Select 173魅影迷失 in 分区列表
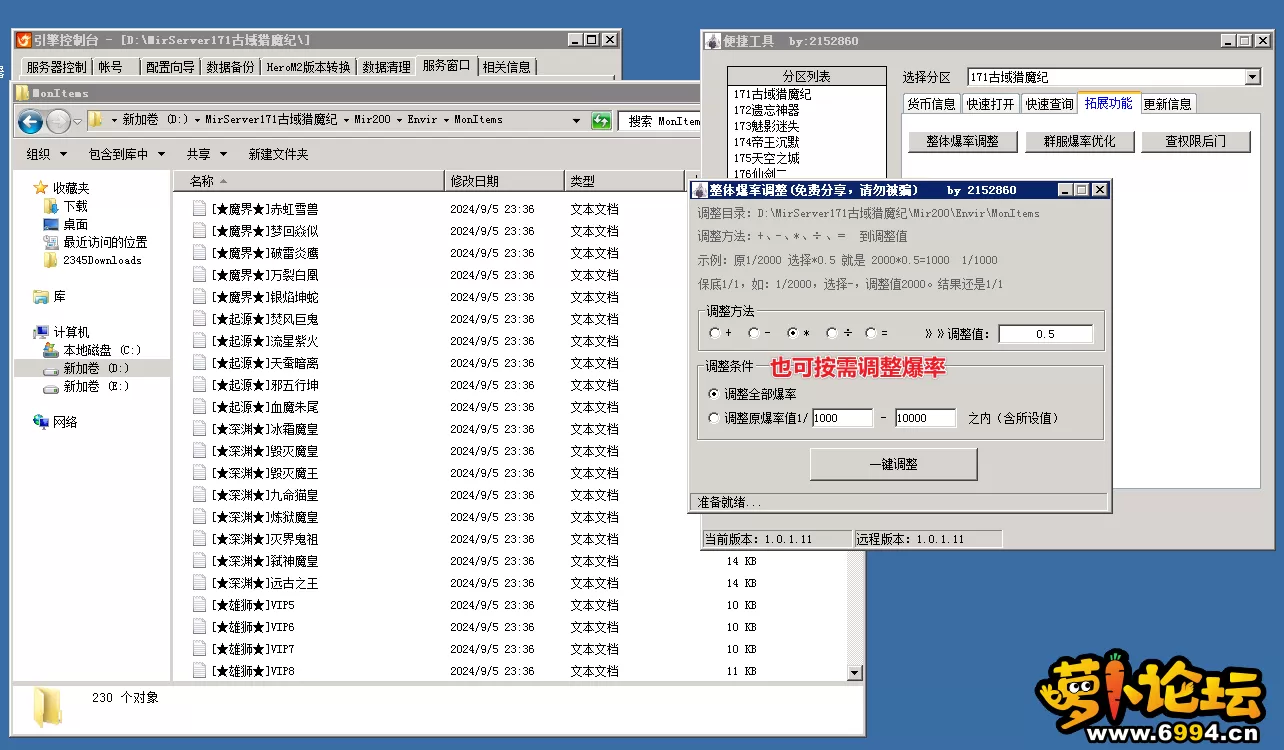1284x750 pixels. click(767, 126)
